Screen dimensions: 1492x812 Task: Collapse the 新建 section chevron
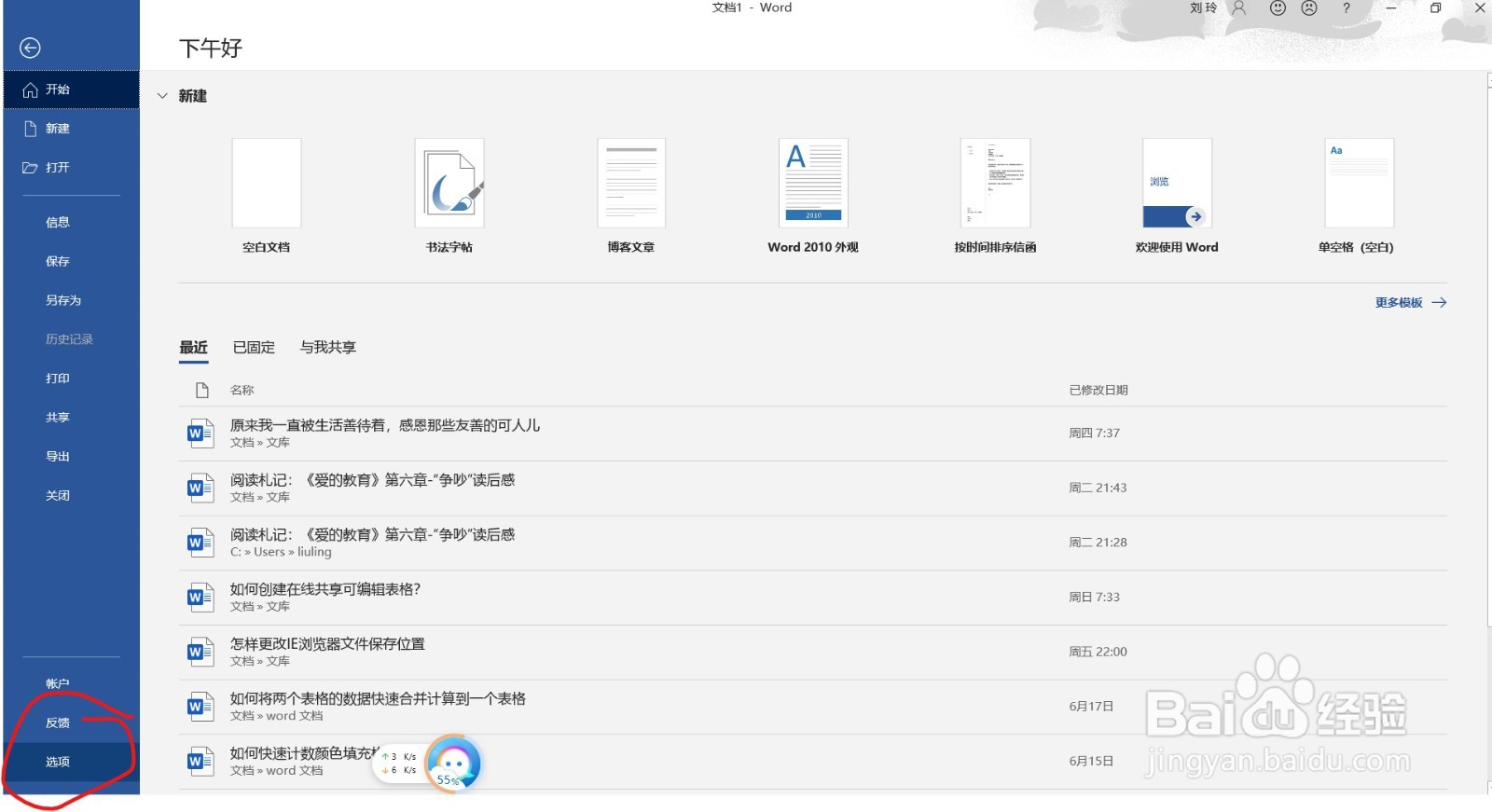pyautogui.click(x=162, y=96)
